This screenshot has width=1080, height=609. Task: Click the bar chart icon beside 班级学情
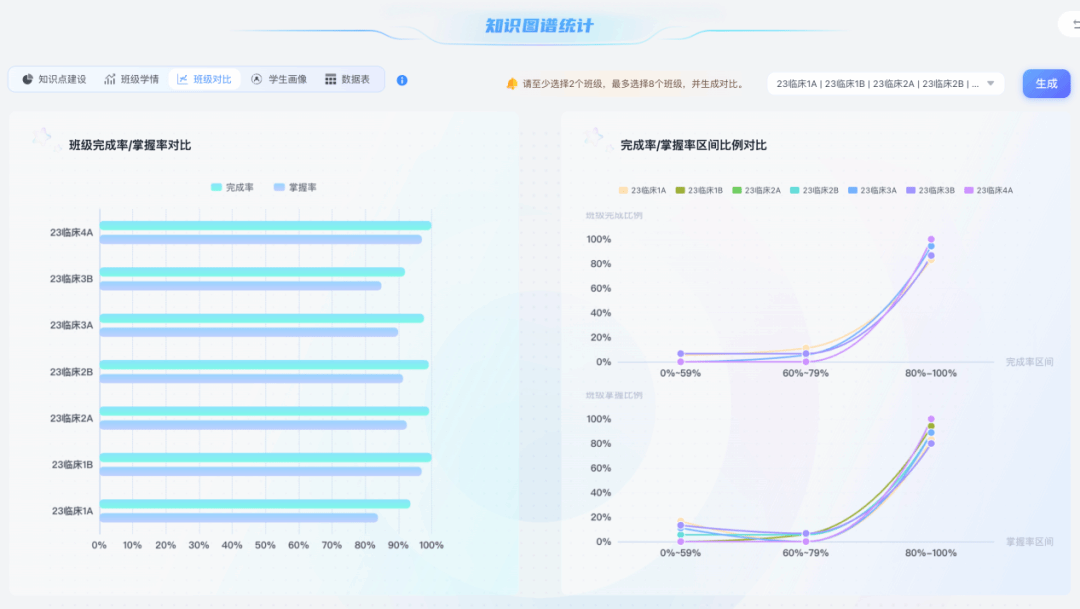point(110,79)
